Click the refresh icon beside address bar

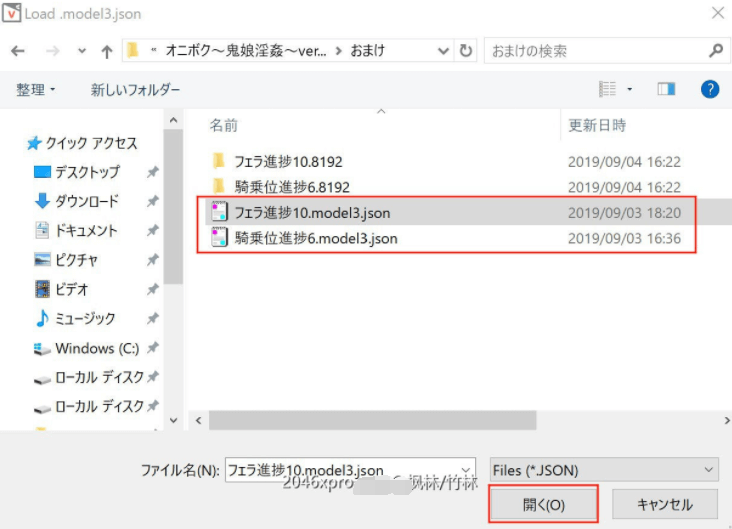(466, 50)
